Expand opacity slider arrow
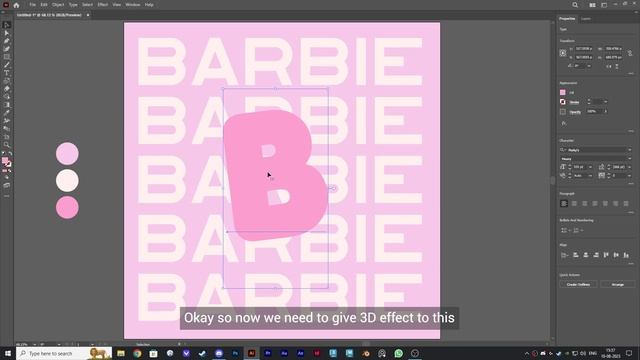 click(606, 111)
